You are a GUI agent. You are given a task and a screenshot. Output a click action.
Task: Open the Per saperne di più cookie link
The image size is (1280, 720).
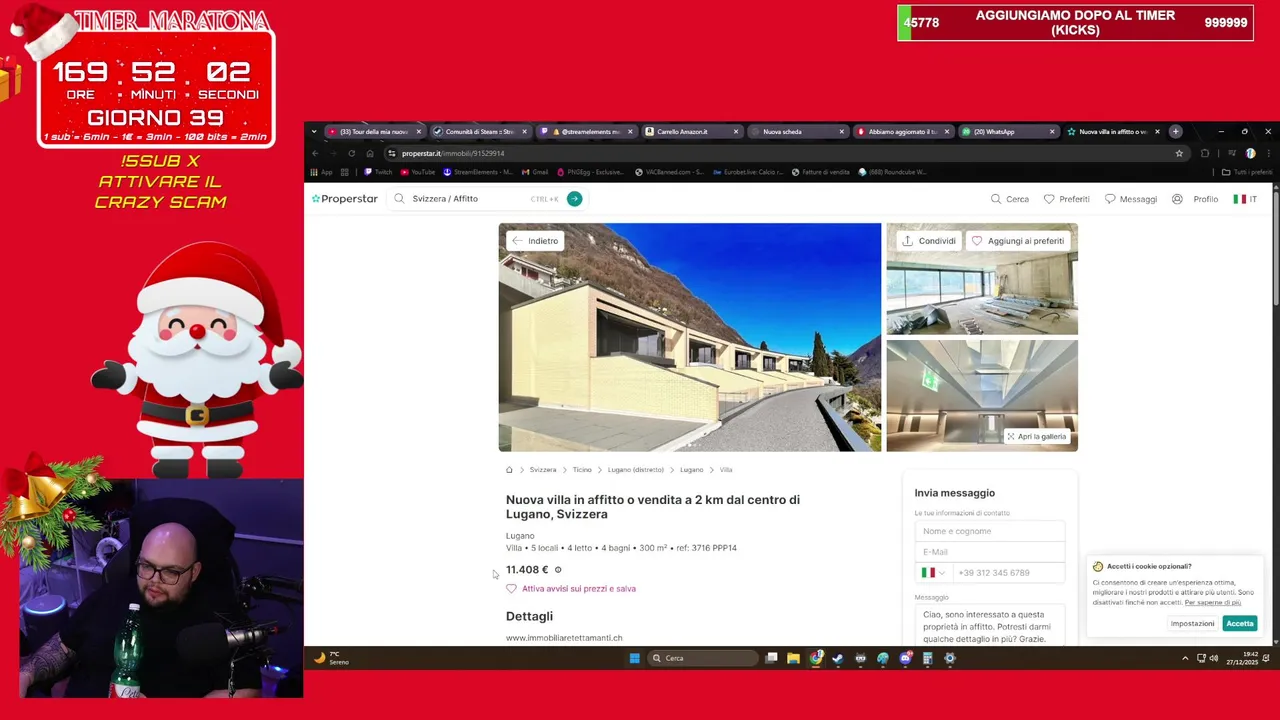[1213, 603]
